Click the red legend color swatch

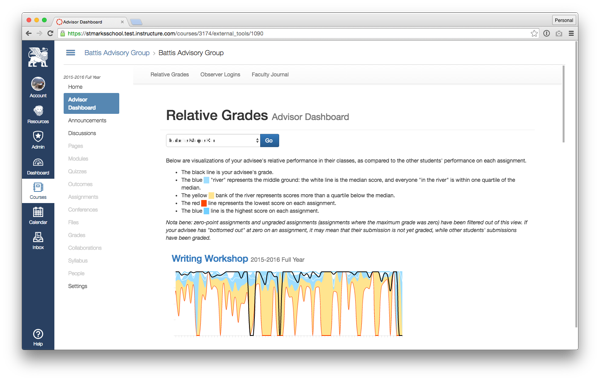(204, 203)
